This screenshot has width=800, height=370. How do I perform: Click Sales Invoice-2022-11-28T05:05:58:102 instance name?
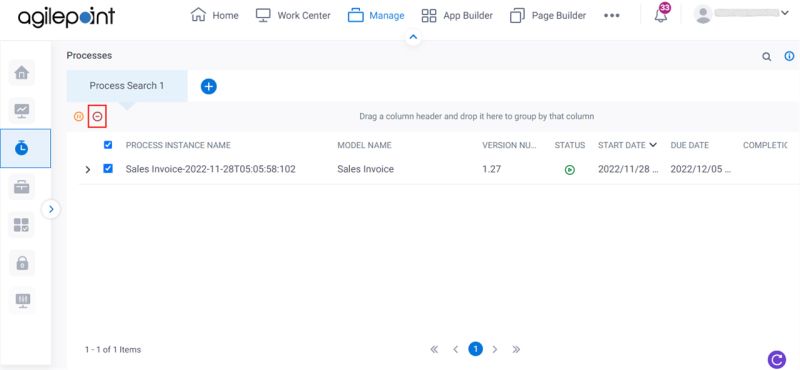(210, 169)
